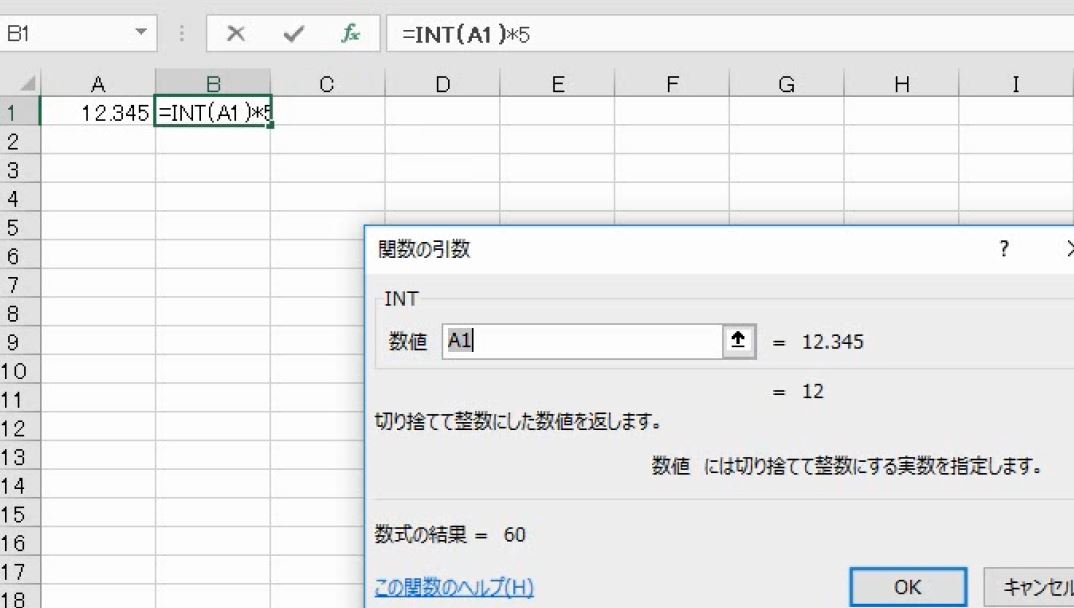Viewport: 1074px width, 608px height.
Task: Select all cells with the worksheet corner button
Action: point(26,82)
